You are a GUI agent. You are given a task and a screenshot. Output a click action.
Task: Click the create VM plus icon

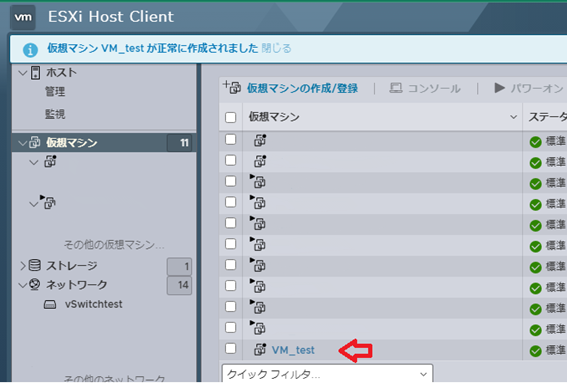(232, 87)
